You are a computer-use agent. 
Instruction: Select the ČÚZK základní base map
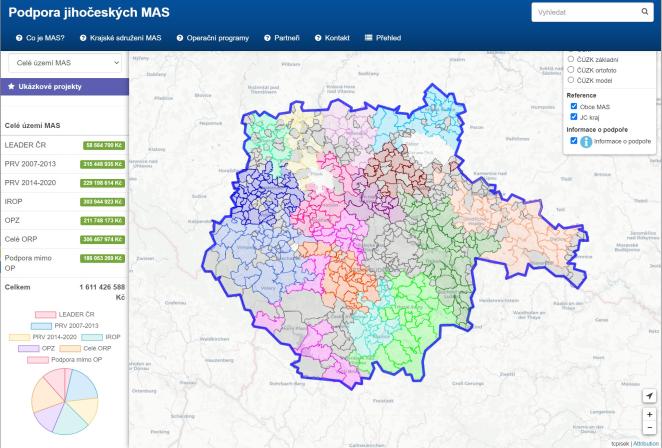click(x=571, y=59)
